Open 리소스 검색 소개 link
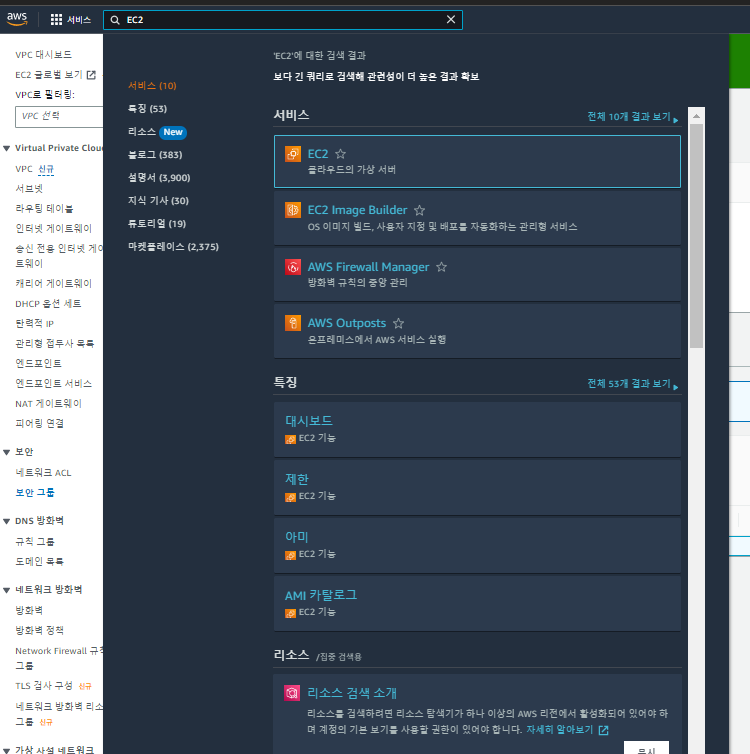The width and height of the screenshot is (750, 754). 352,693
